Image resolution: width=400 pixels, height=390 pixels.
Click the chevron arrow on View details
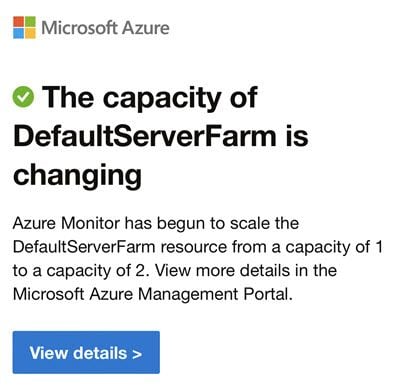click(x=137, y=354)
